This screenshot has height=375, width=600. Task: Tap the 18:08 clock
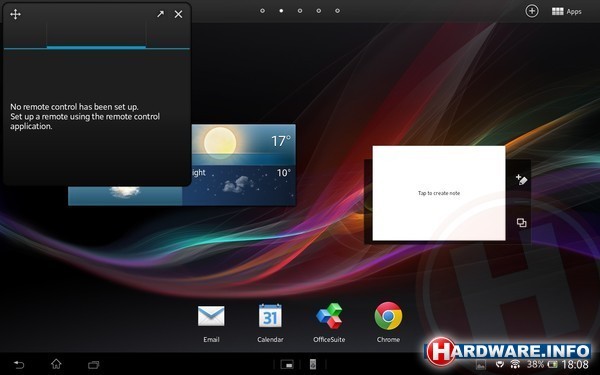coord(575,364)
